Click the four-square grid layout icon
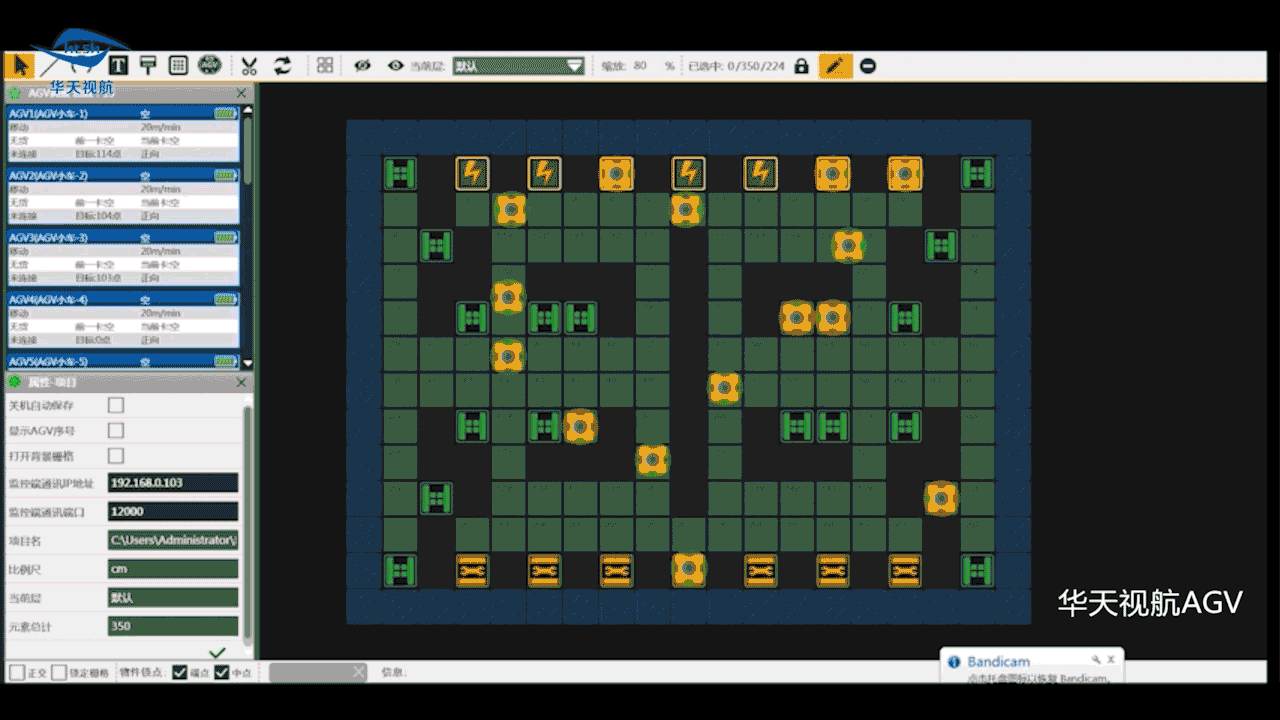Image resolution: width=1280 pixels, height=720 pixels. pyautogui.click(x=325, y=66)
